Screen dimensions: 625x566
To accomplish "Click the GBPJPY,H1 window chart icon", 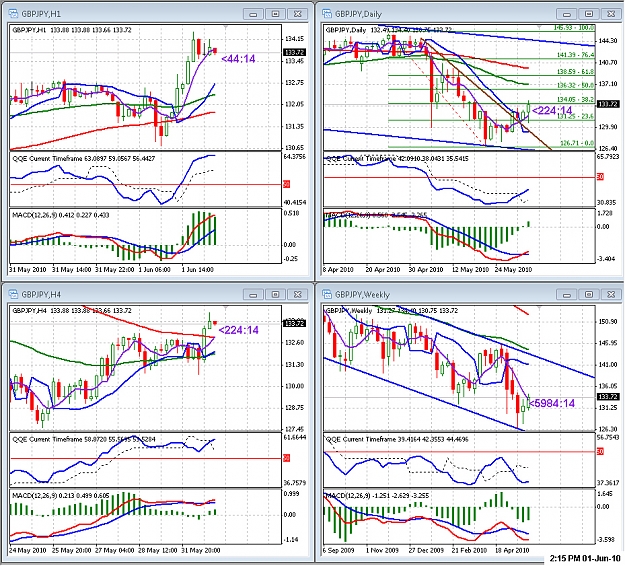I will click(x=13, y=14).
